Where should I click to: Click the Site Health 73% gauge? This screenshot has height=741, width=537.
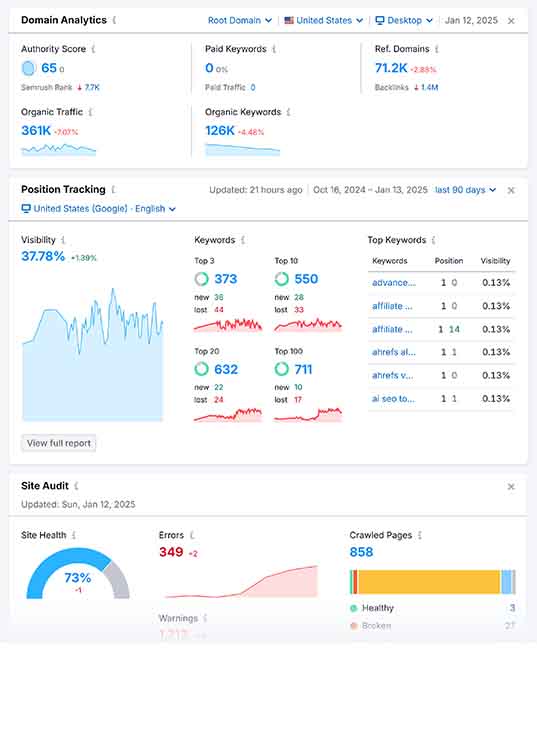tap(78, 573)
